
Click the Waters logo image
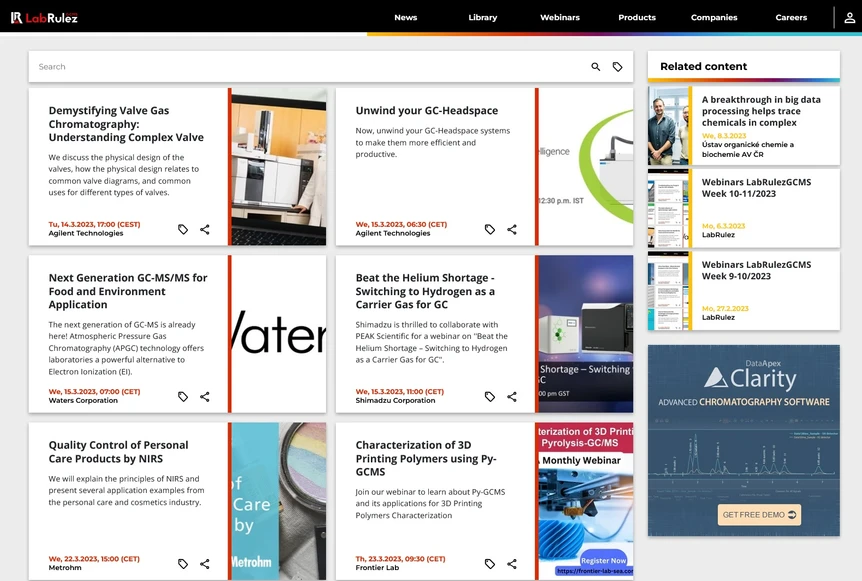coord(279,334)
